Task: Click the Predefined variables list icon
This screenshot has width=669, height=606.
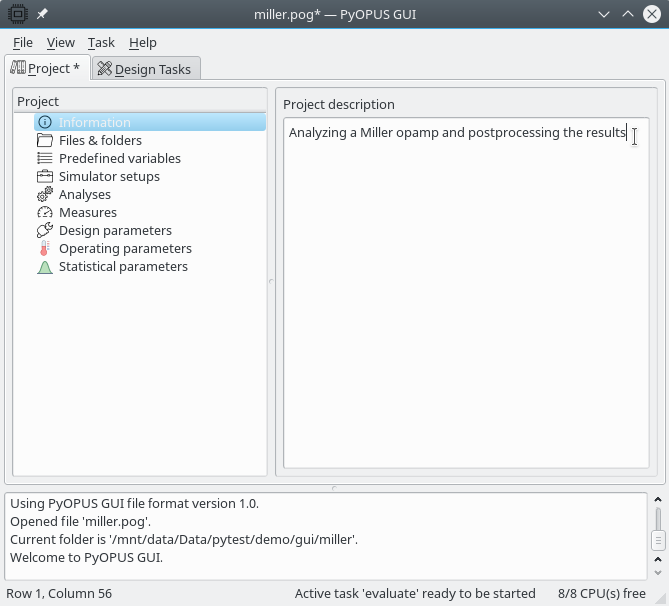Action: tap(44, 158)
